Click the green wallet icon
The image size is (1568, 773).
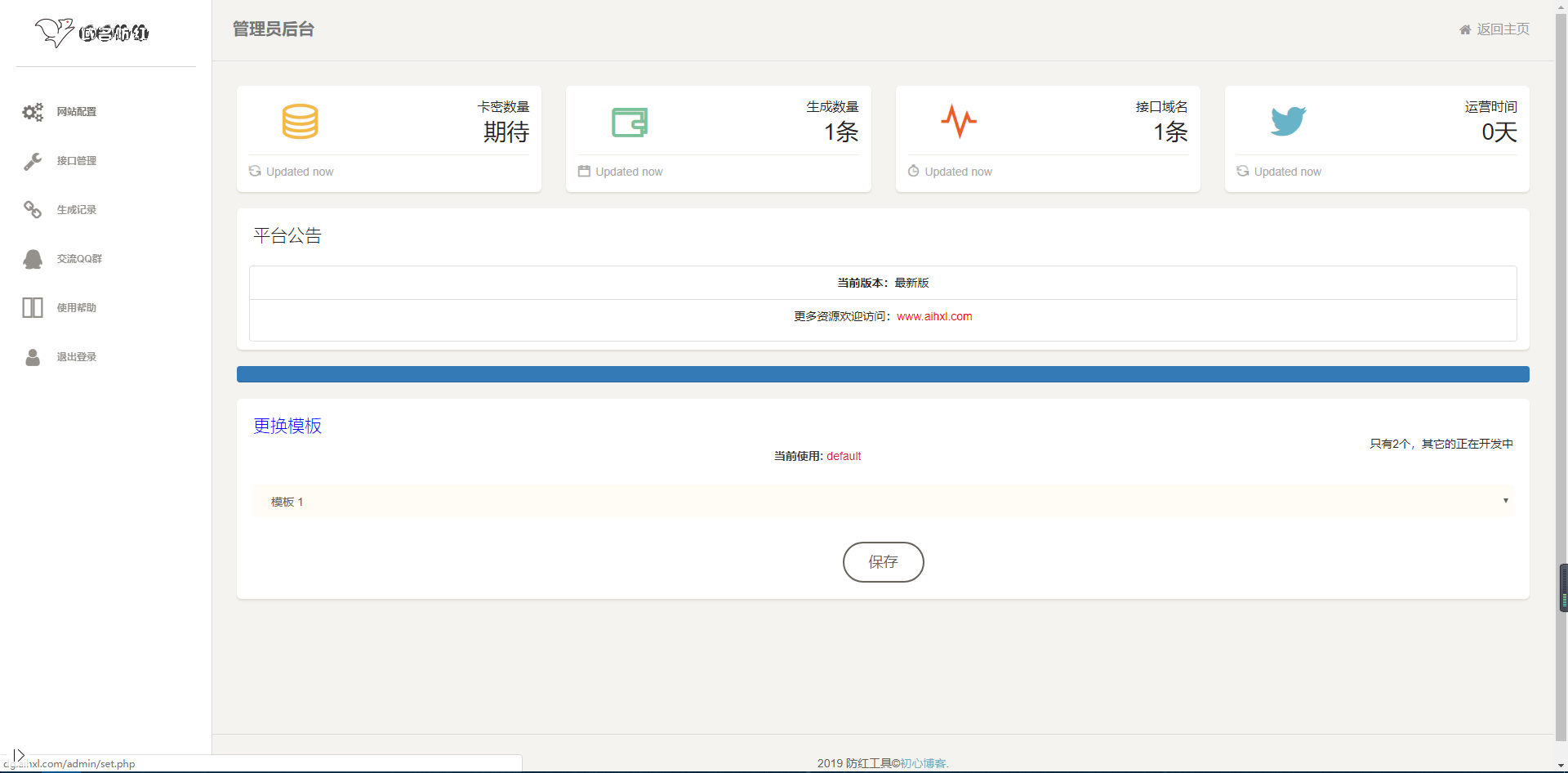630,123
